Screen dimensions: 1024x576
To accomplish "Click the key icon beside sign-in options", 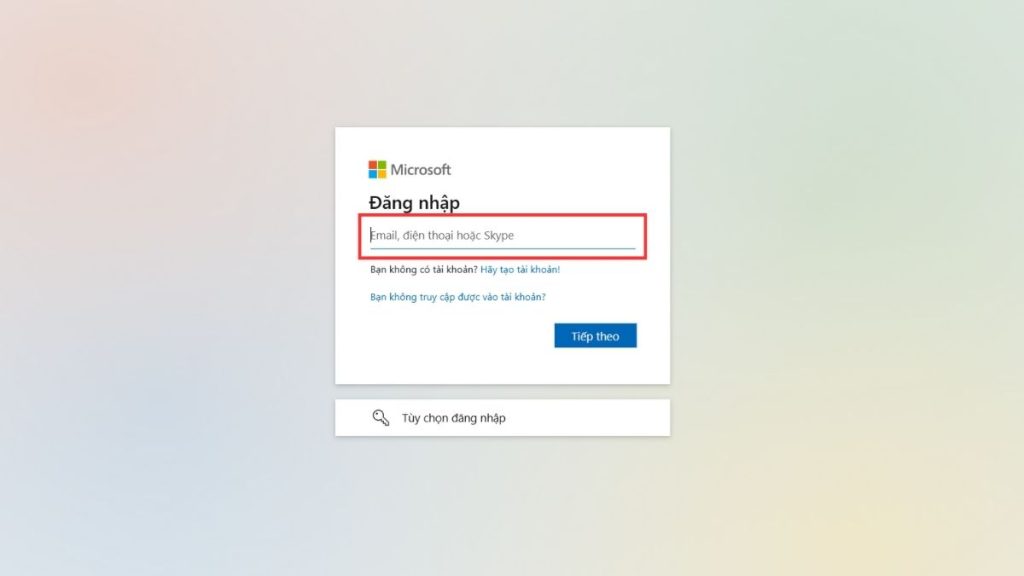I will point(381,417).
